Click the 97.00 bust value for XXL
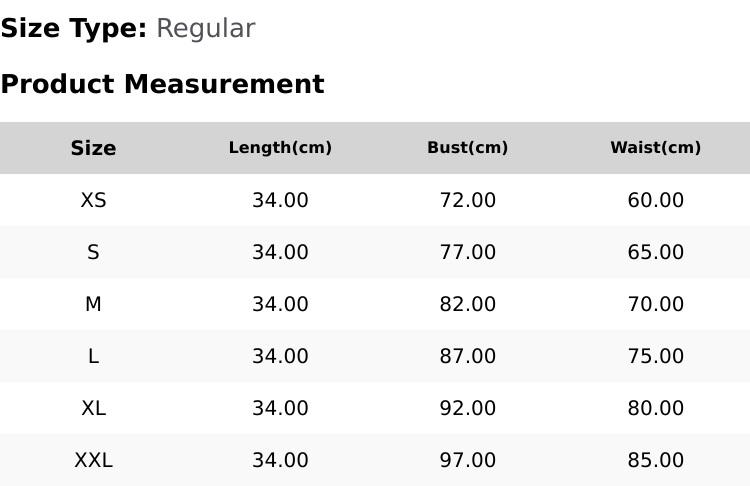 pos(468,461)
